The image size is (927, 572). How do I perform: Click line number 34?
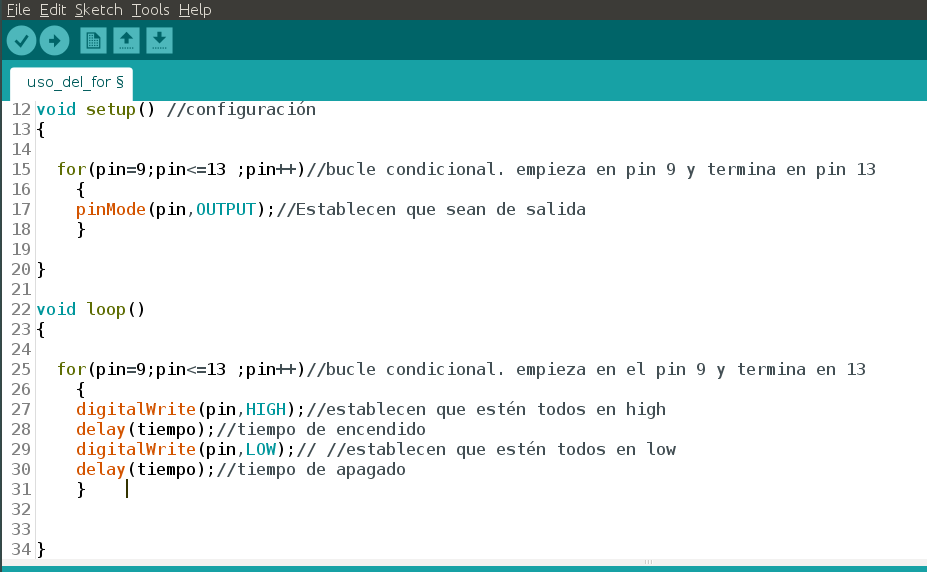click(21, 550)
